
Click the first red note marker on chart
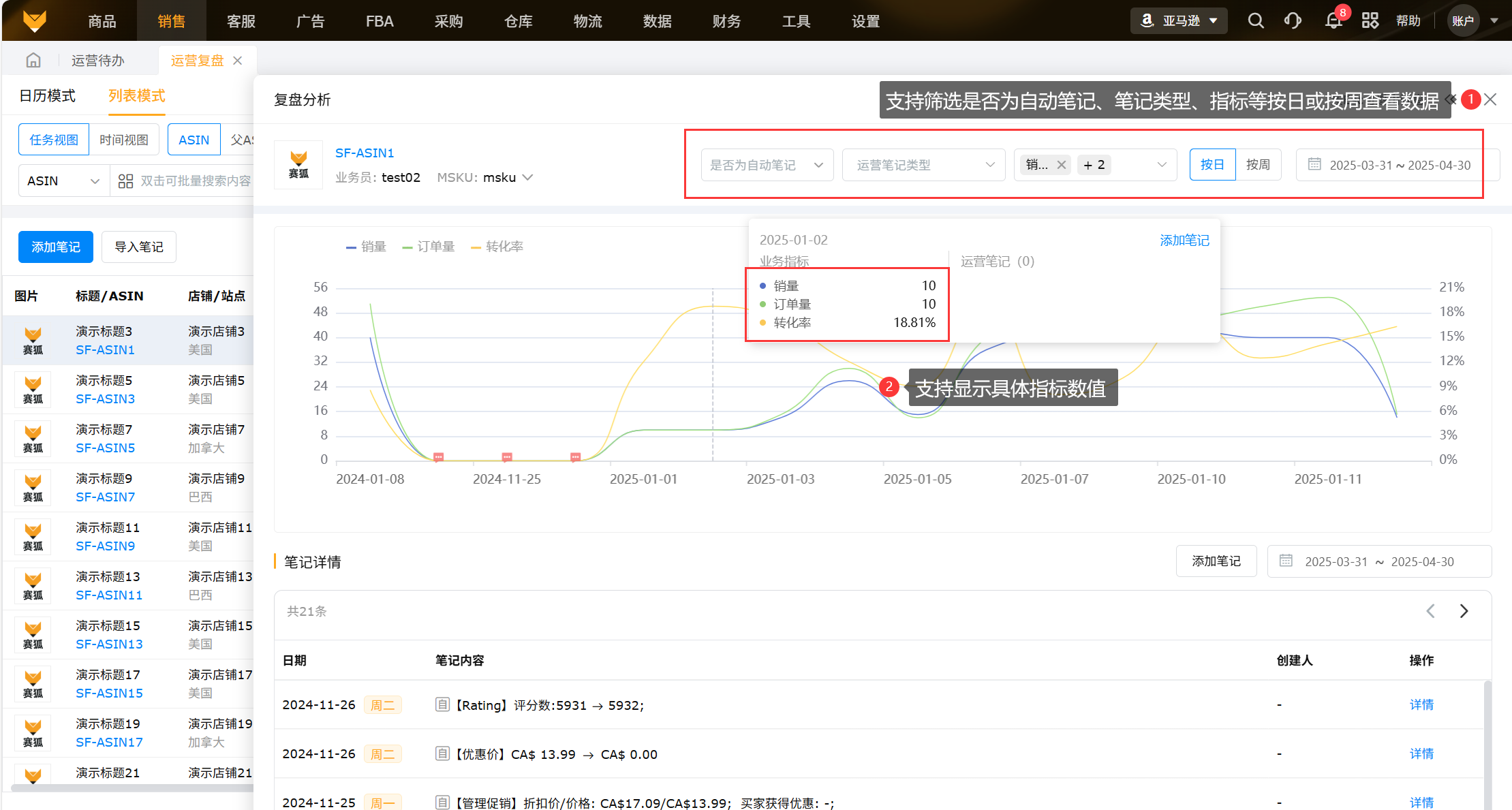coord(439,457)
